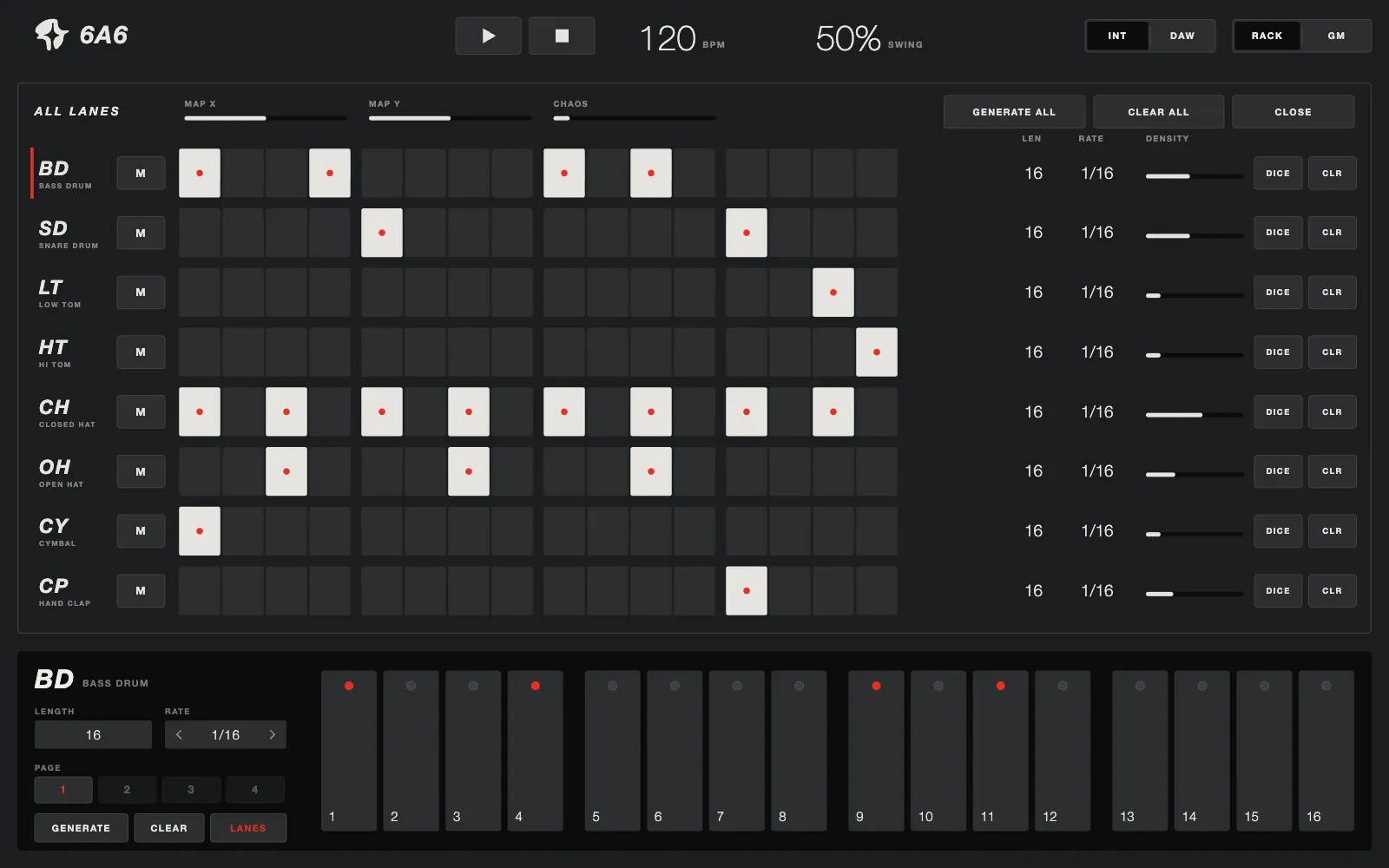Viewport: 1389px width, 868px height.
Task: Clear the SD snare drum lane
Action: pyautogui.click(x=1332, y=233)
